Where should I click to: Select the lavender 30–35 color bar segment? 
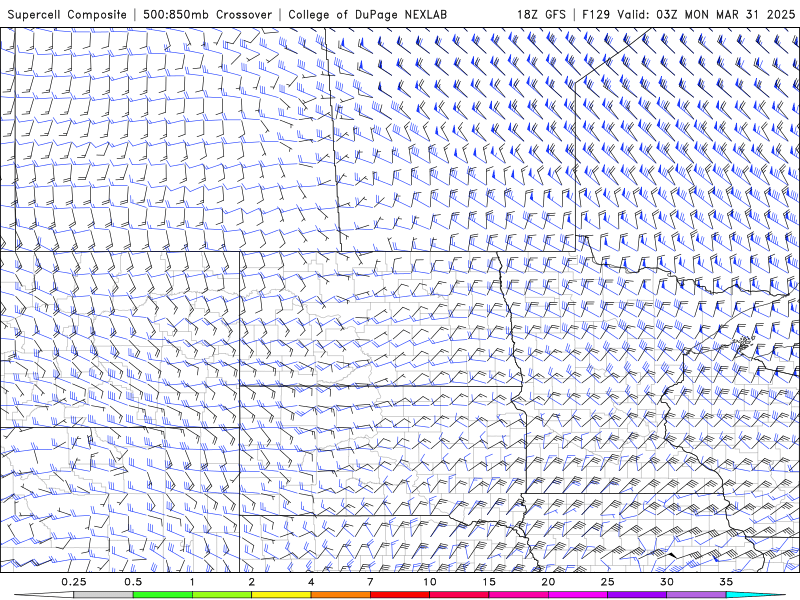(x=696, y=595)
